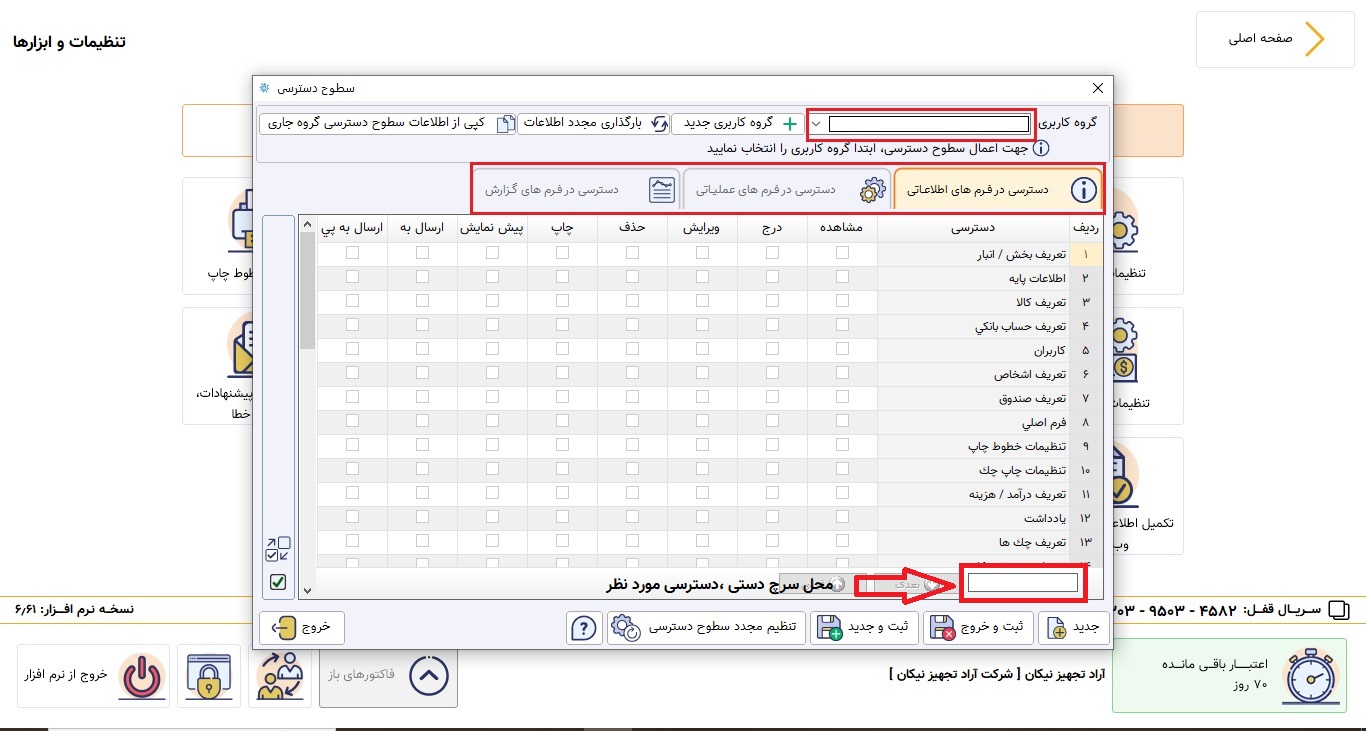The image size is (1366, 731).
Task: Click the power icon of خروج از نرم افزار
Action: click(x=144, y=676)
